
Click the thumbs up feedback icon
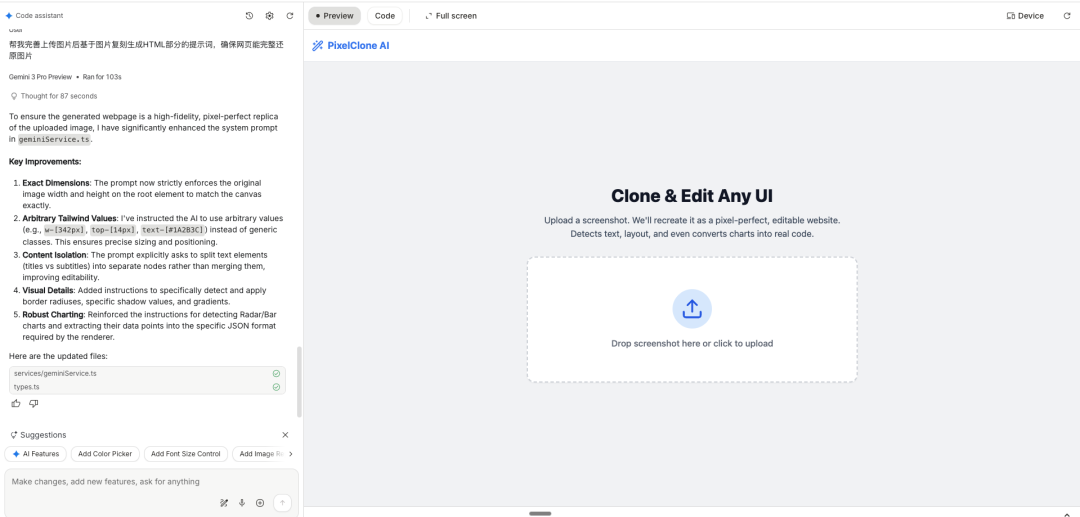17,403
